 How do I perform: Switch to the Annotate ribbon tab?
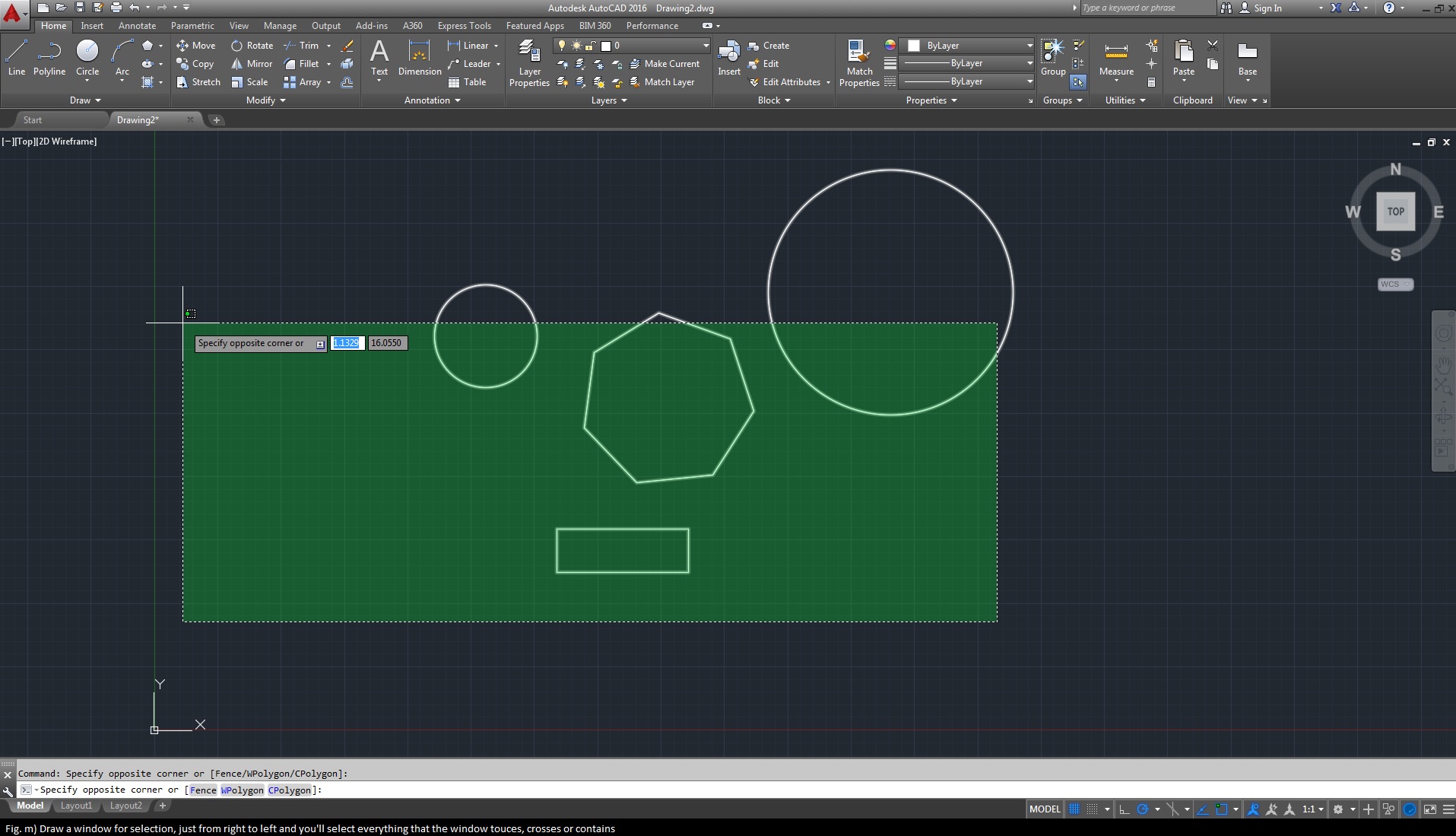137,26
